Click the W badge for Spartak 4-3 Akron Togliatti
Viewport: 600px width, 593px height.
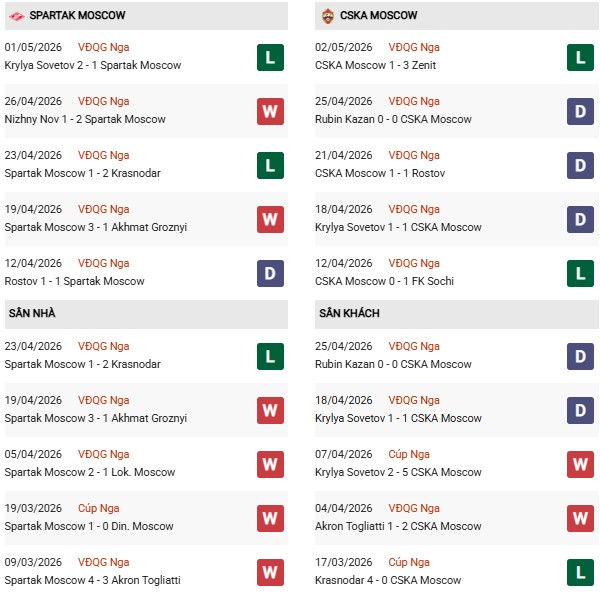[270, 573]
